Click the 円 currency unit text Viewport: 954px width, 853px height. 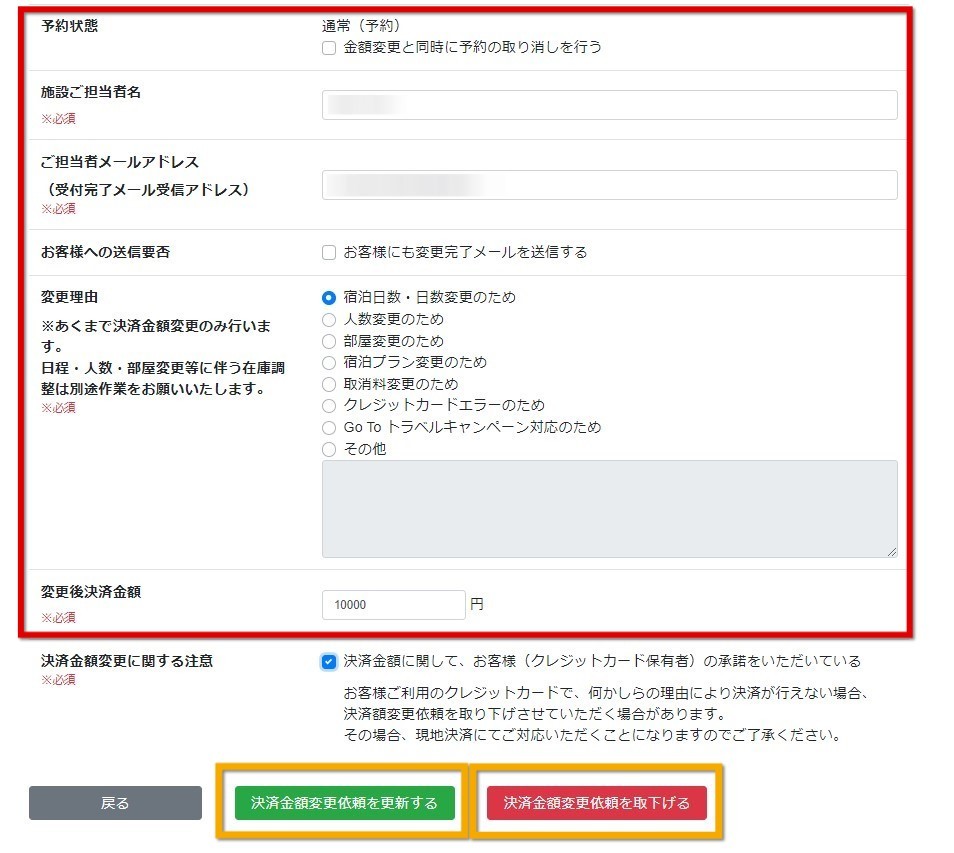tap(477, 604)
